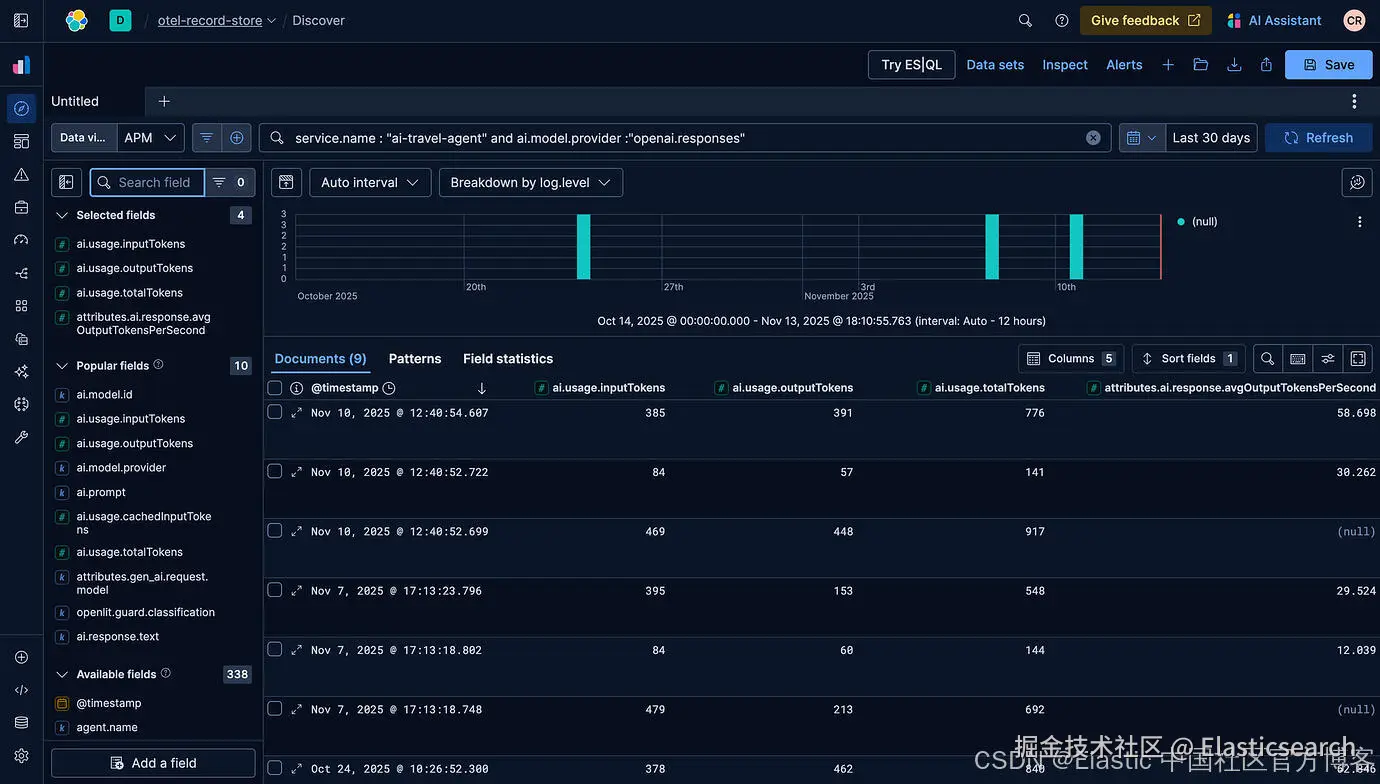1380x784 pixels.
Task: Click the Try ES|QL button
Action: pos(911,65)
